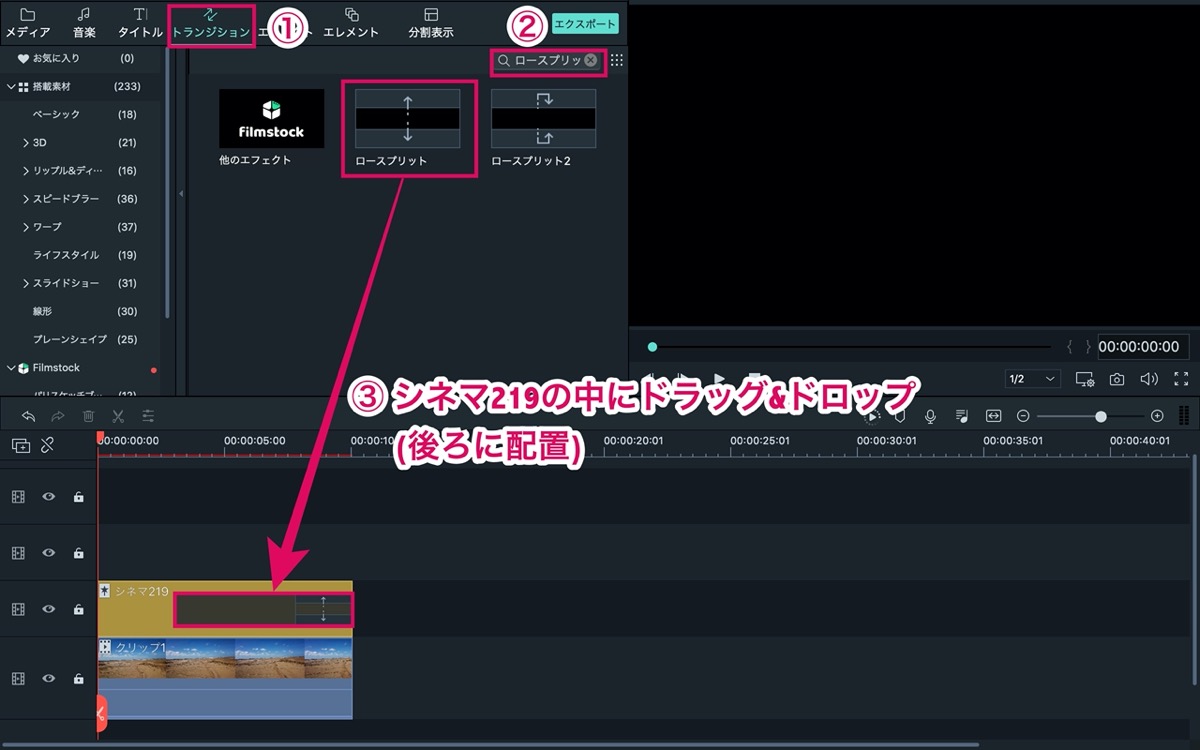Image resolution: width=1200 pixels, height=750 pixels.
Task: Switch thumbnails with grid view icon
Action: click(x=617, y=60)
